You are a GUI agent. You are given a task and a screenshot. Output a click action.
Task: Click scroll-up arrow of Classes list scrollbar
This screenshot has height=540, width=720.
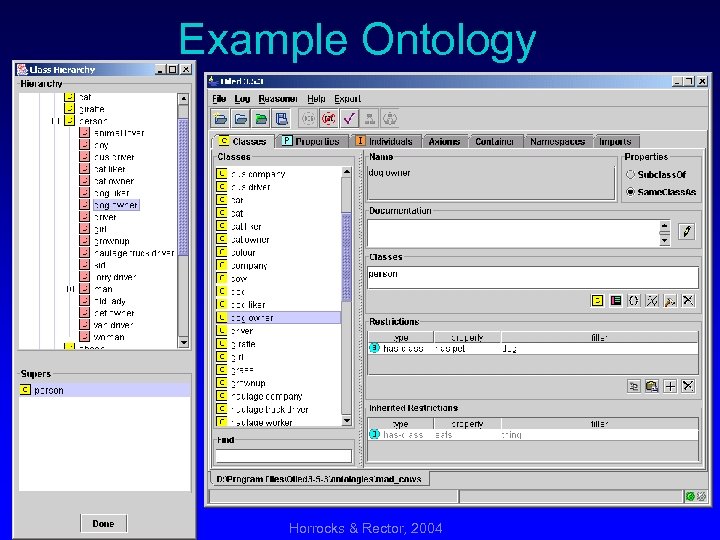pos(347,172)
